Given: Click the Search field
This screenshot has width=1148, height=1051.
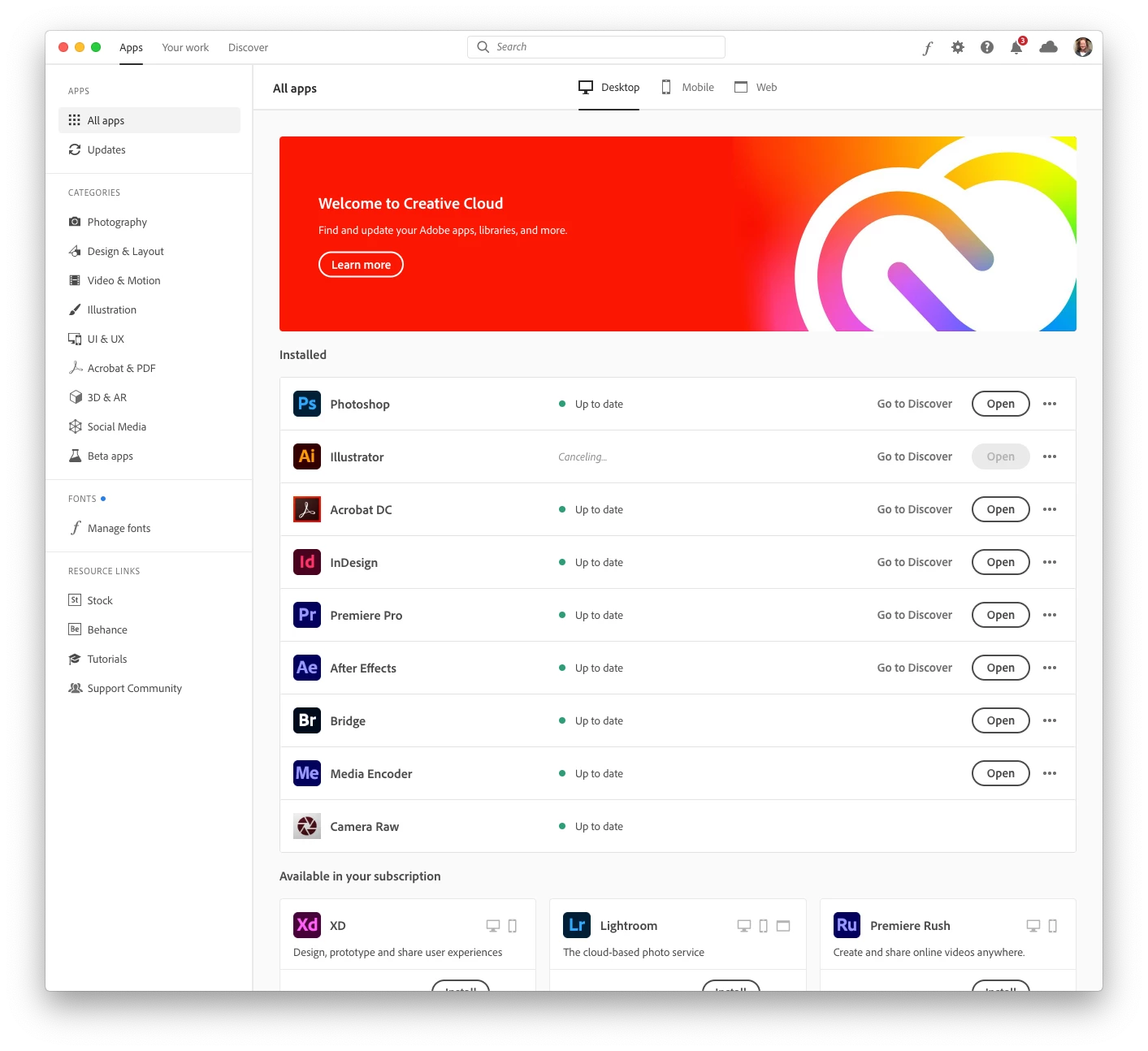Looking at the screenshot, I should tap(596, 47).
